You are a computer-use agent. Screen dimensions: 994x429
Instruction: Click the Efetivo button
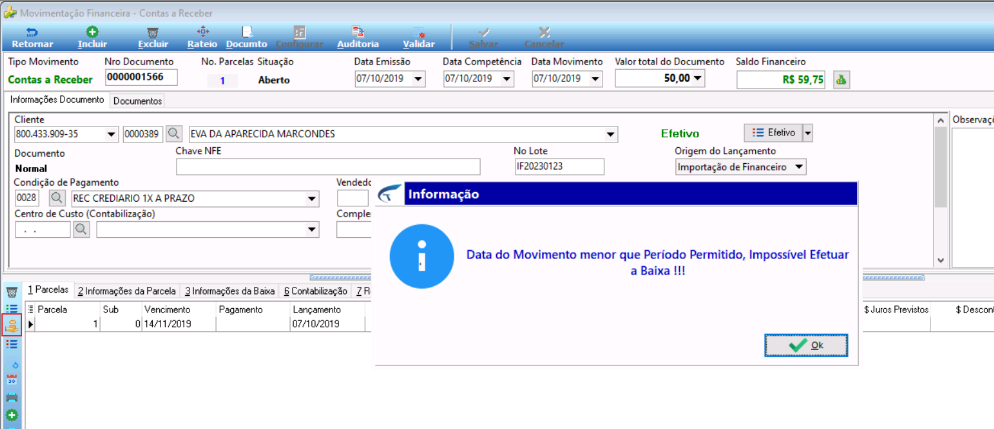point(773,133)
